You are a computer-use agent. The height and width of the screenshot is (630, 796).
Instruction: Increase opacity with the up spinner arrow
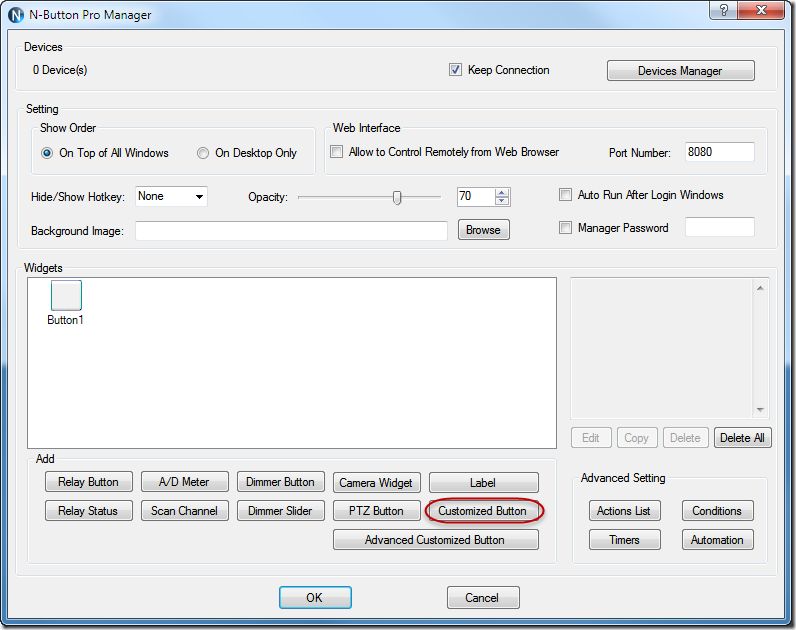coord(502,192)
